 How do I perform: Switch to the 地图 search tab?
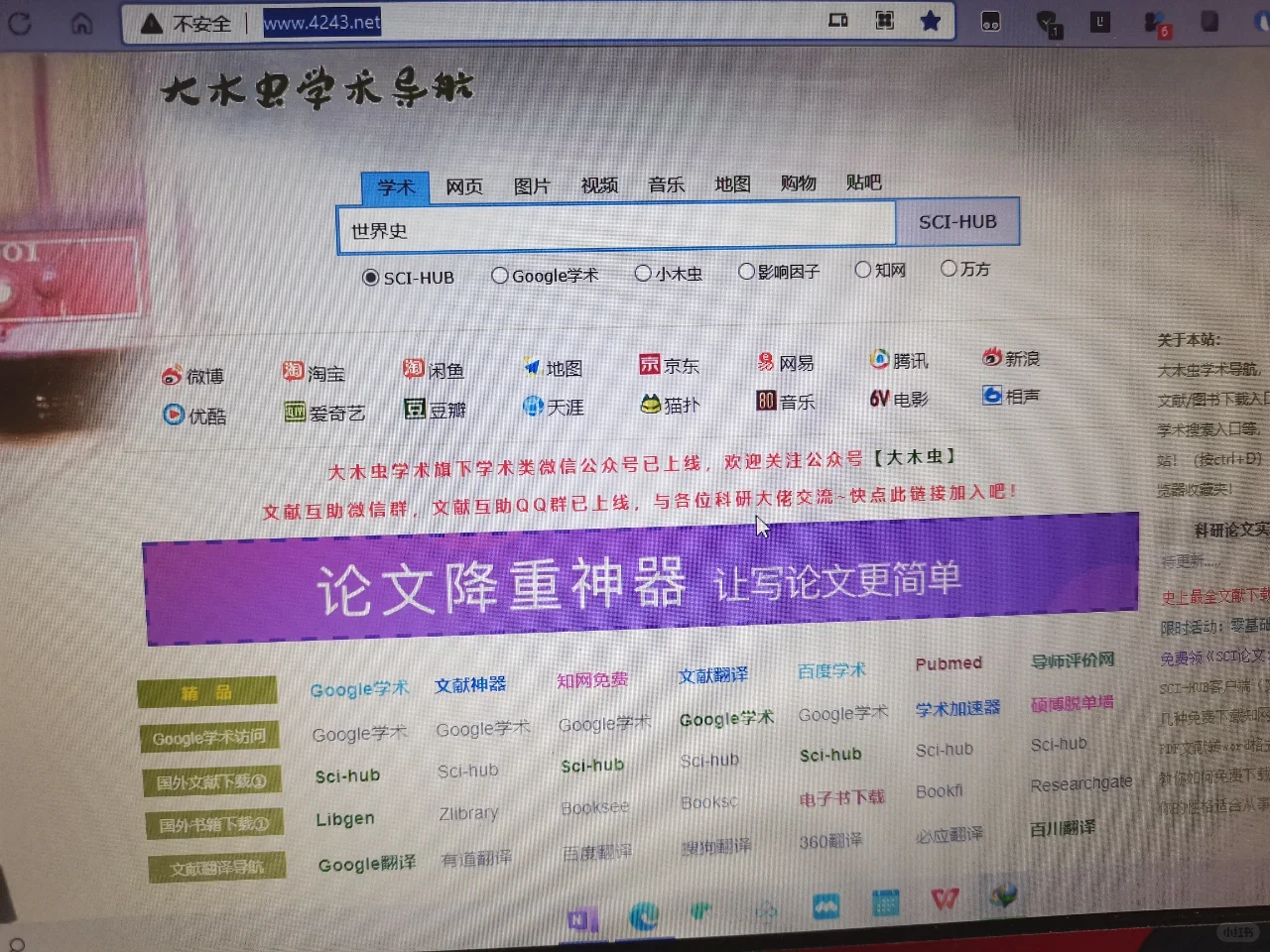point(732,183)
